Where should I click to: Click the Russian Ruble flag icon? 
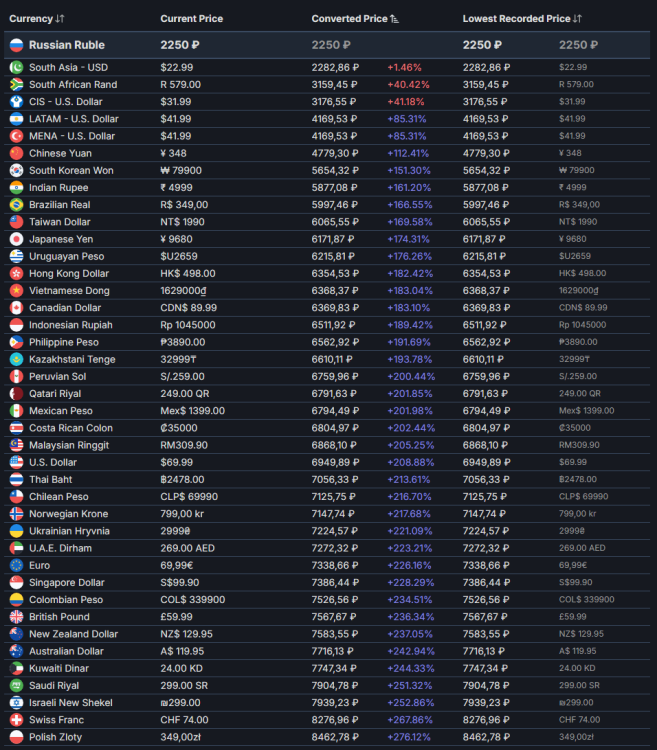[x=15, y=45]
